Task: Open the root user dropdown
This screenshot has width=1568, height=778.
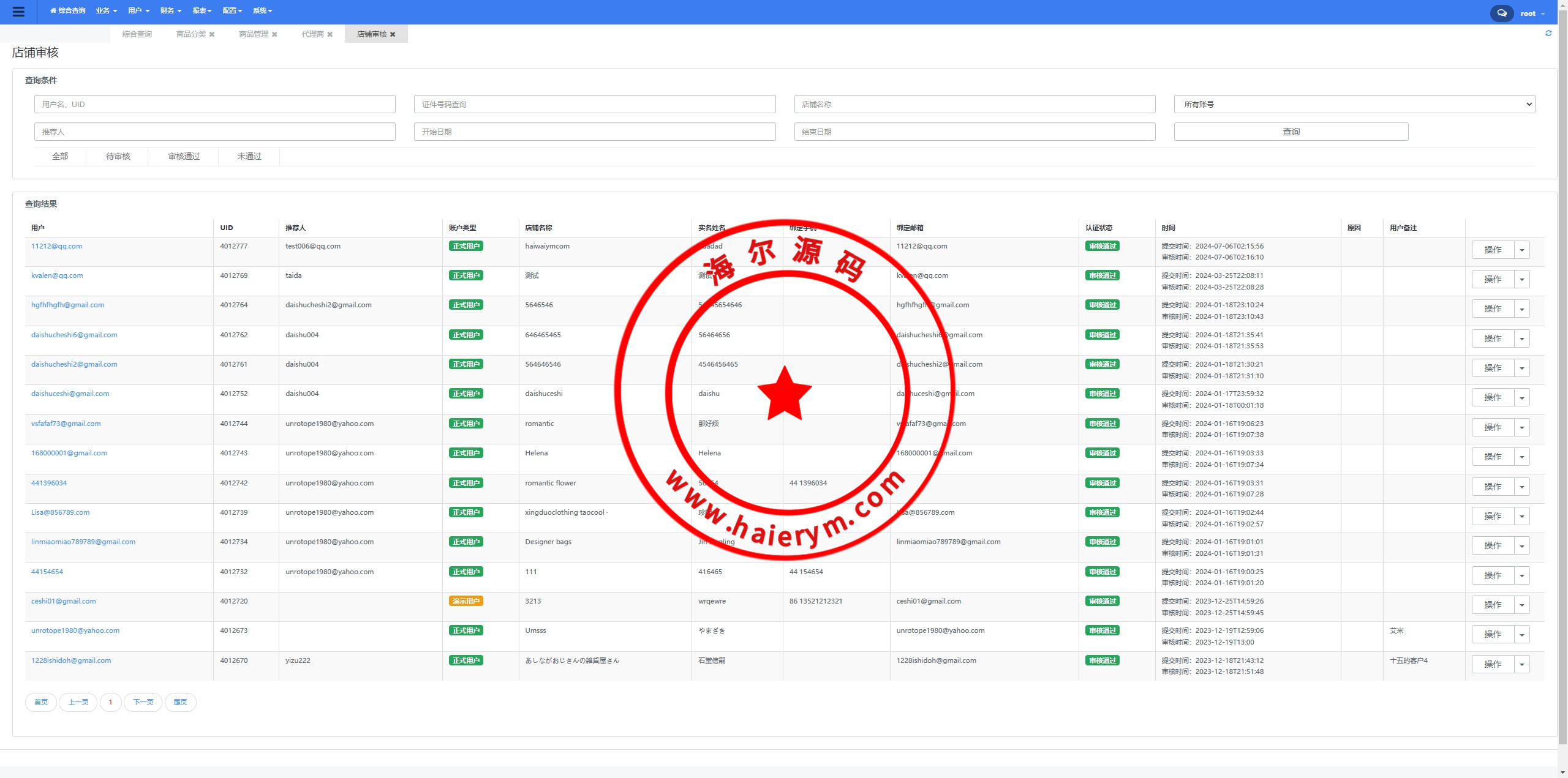Action: click(1532, 13)
